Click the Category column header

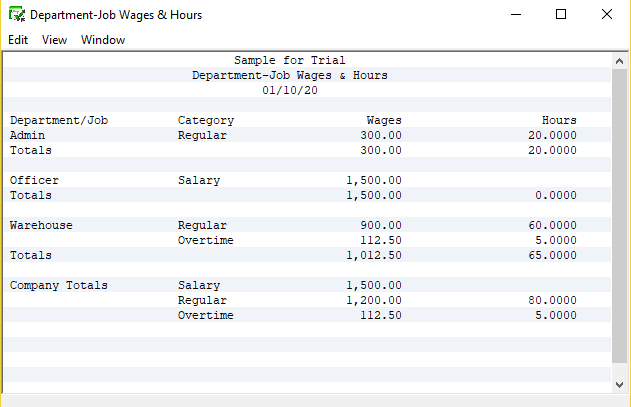[x=206, y=120]
